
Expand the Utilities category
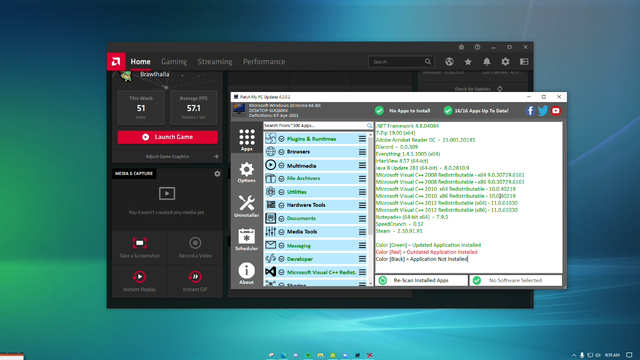(x=281, y=192)
